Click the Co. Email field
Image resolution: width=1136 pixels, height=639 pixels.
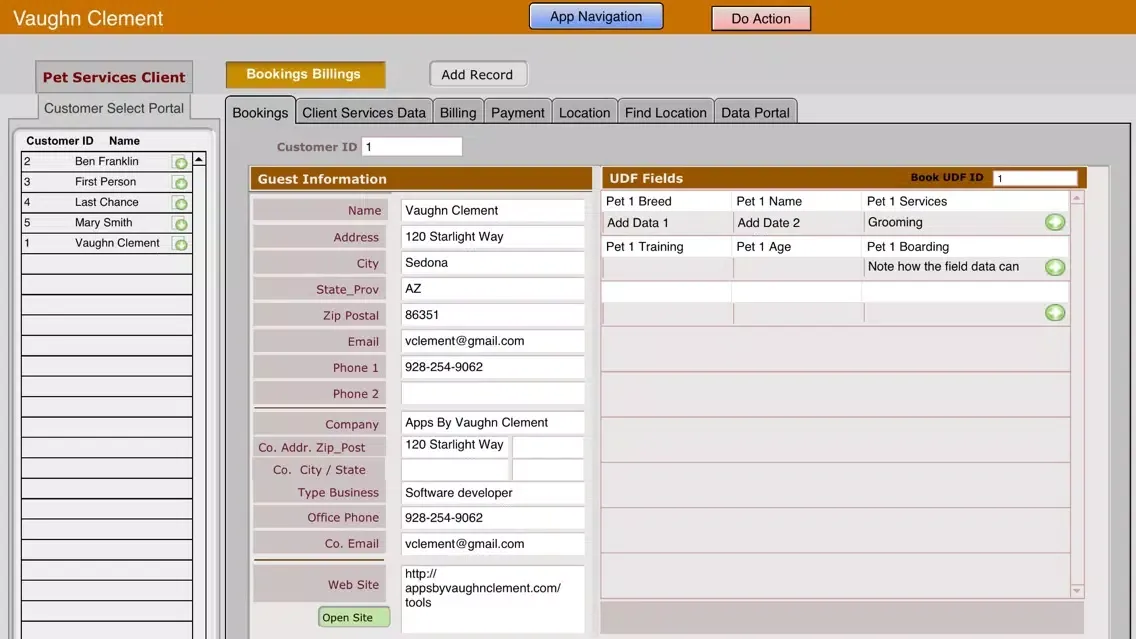click(492, 543)
